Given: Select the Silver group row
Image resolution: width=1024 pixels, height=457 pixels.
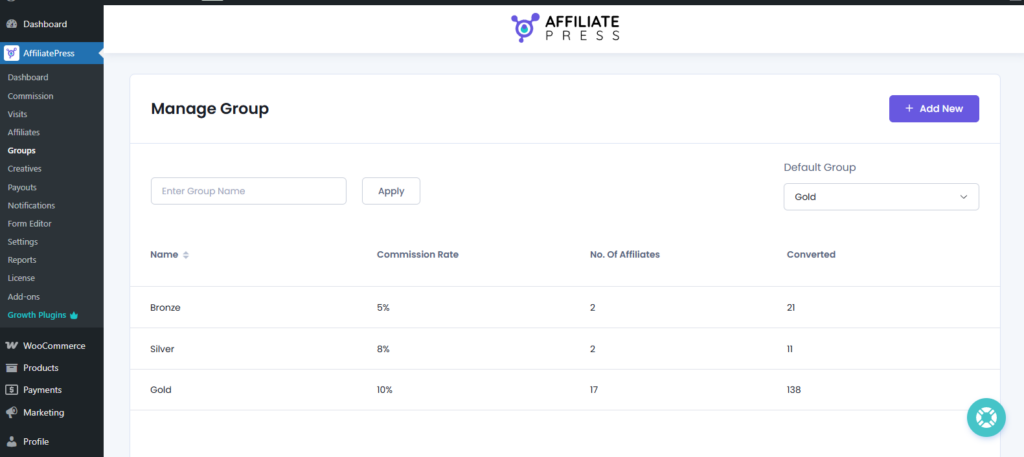Looking at the screenshot, I should (x=164, y=349).
